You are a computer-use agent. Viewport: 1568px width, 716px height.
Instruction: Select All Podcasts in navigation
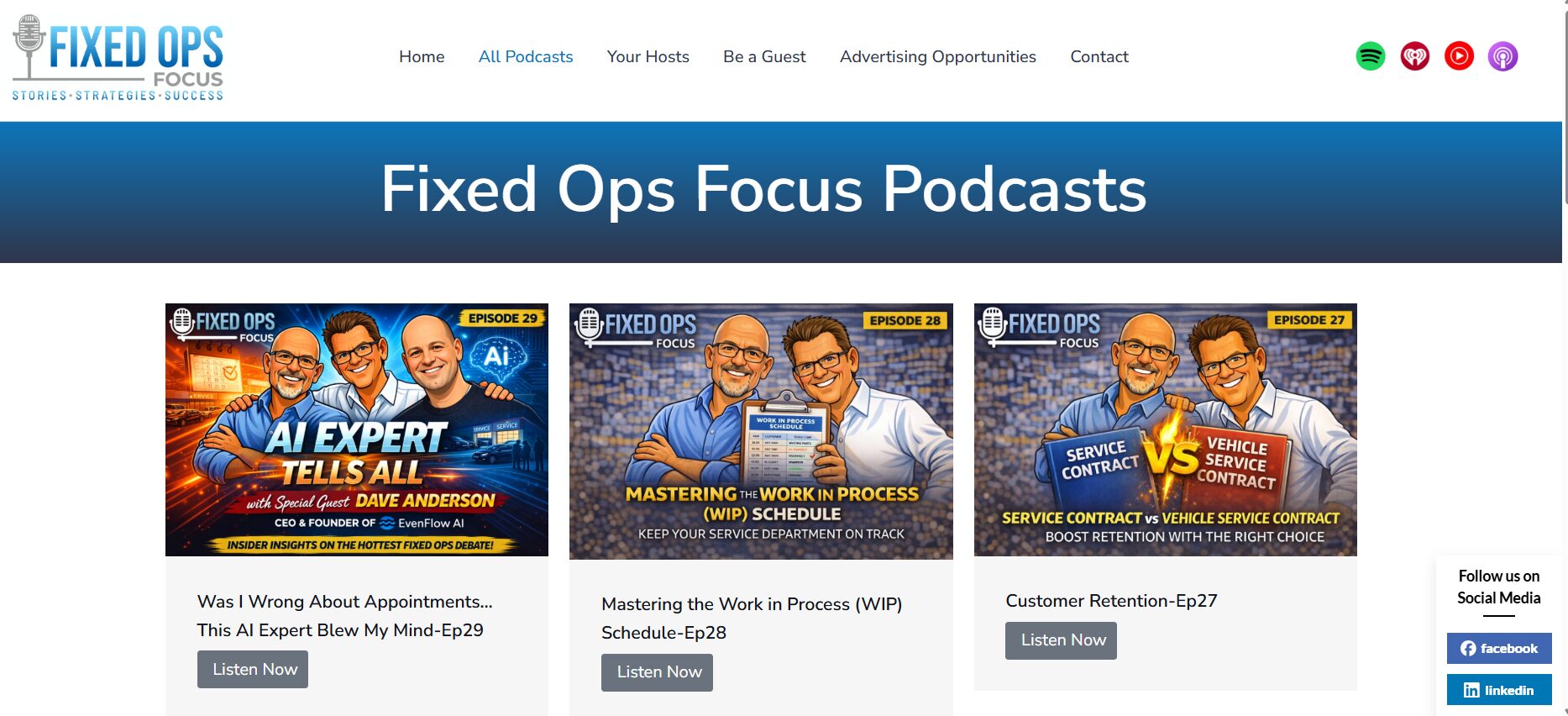526,56
